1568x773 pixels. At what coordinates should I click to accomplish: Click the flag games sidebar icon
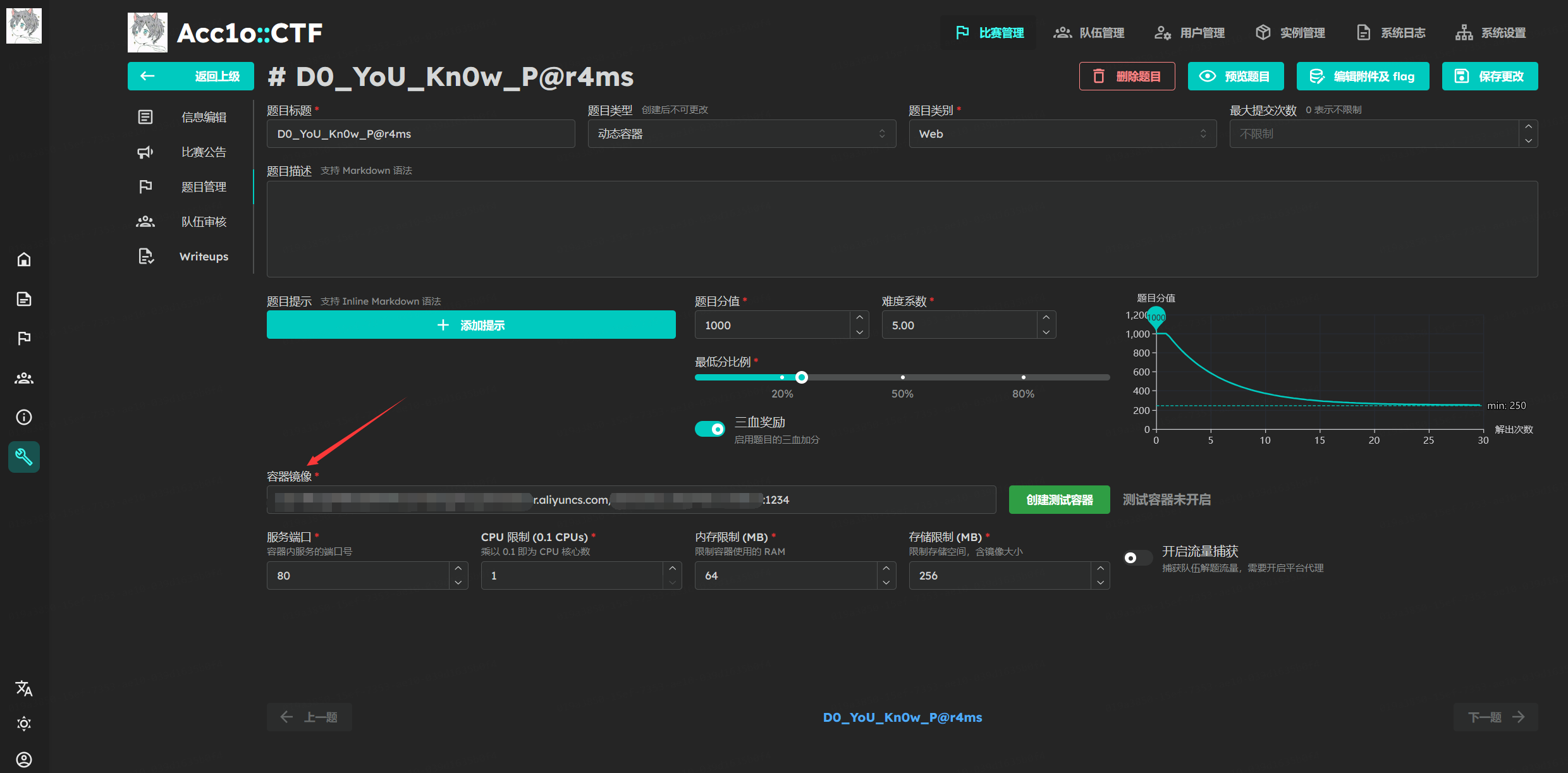24,339
